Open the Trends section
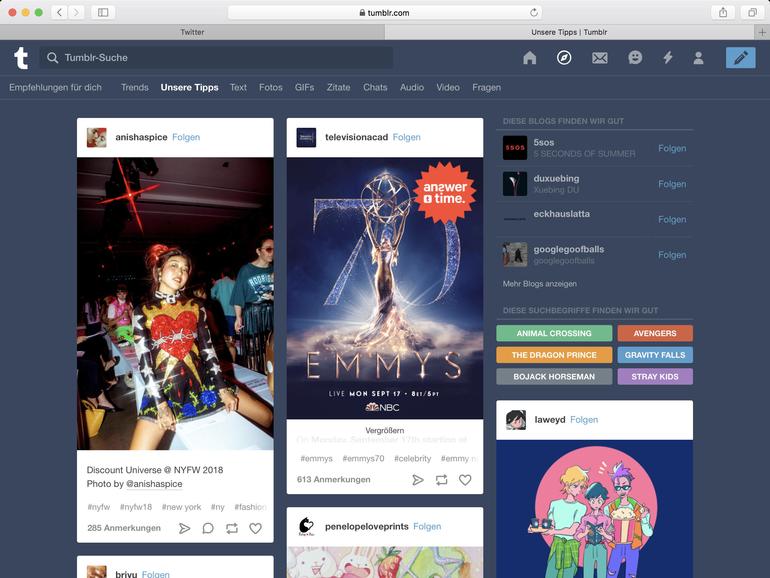 (135, 87)
